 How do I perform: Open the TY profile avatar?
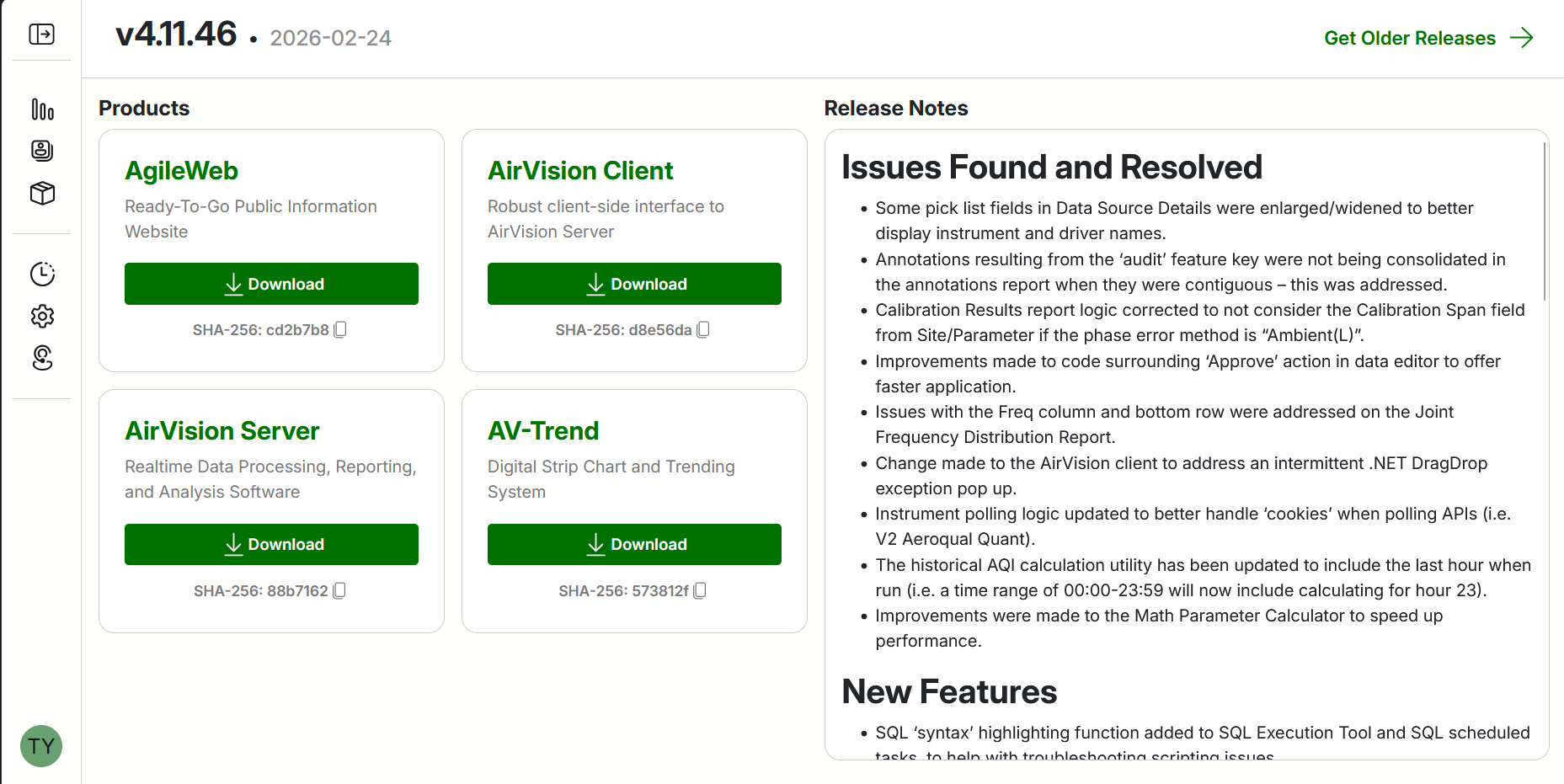pyautogui.click(x=40, y=746)
